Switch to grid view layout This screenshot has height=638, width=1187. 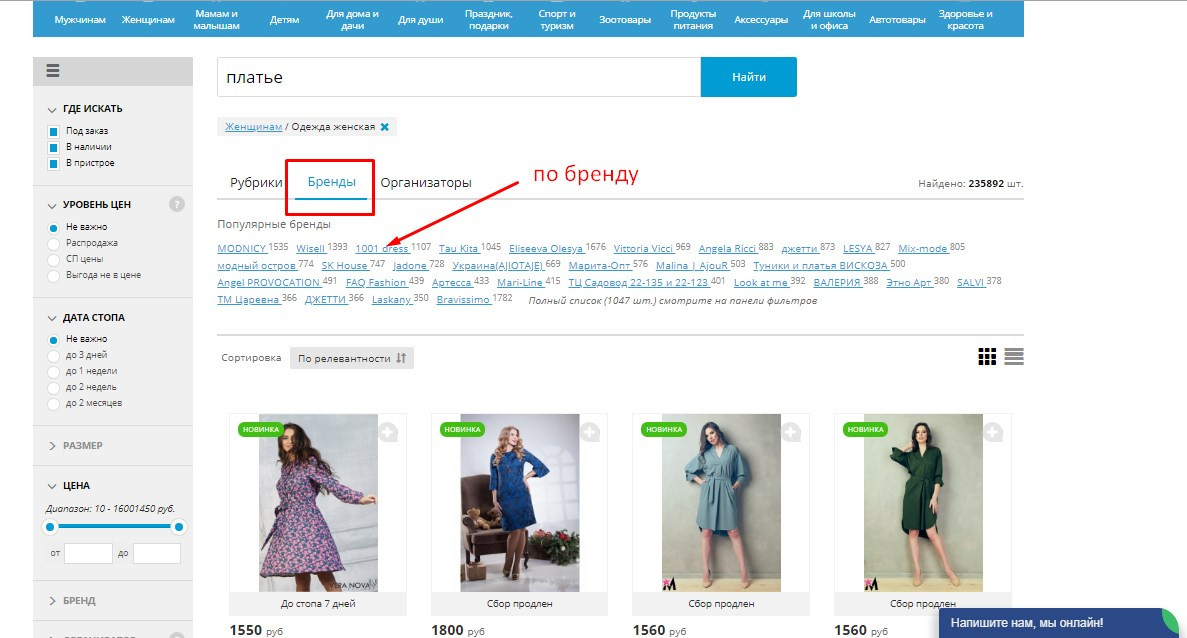[x=986, y=356]
